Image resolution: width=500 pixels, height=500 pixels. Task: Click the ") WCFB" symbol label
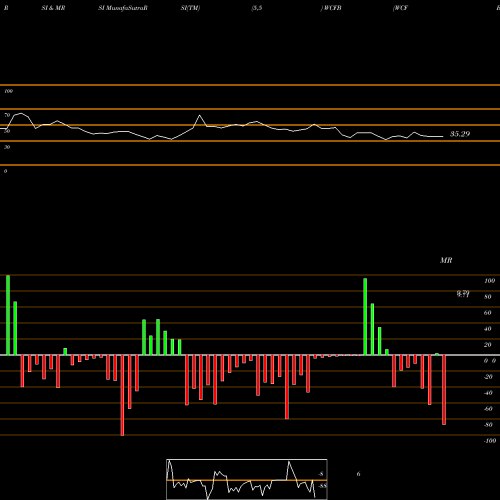331,8
